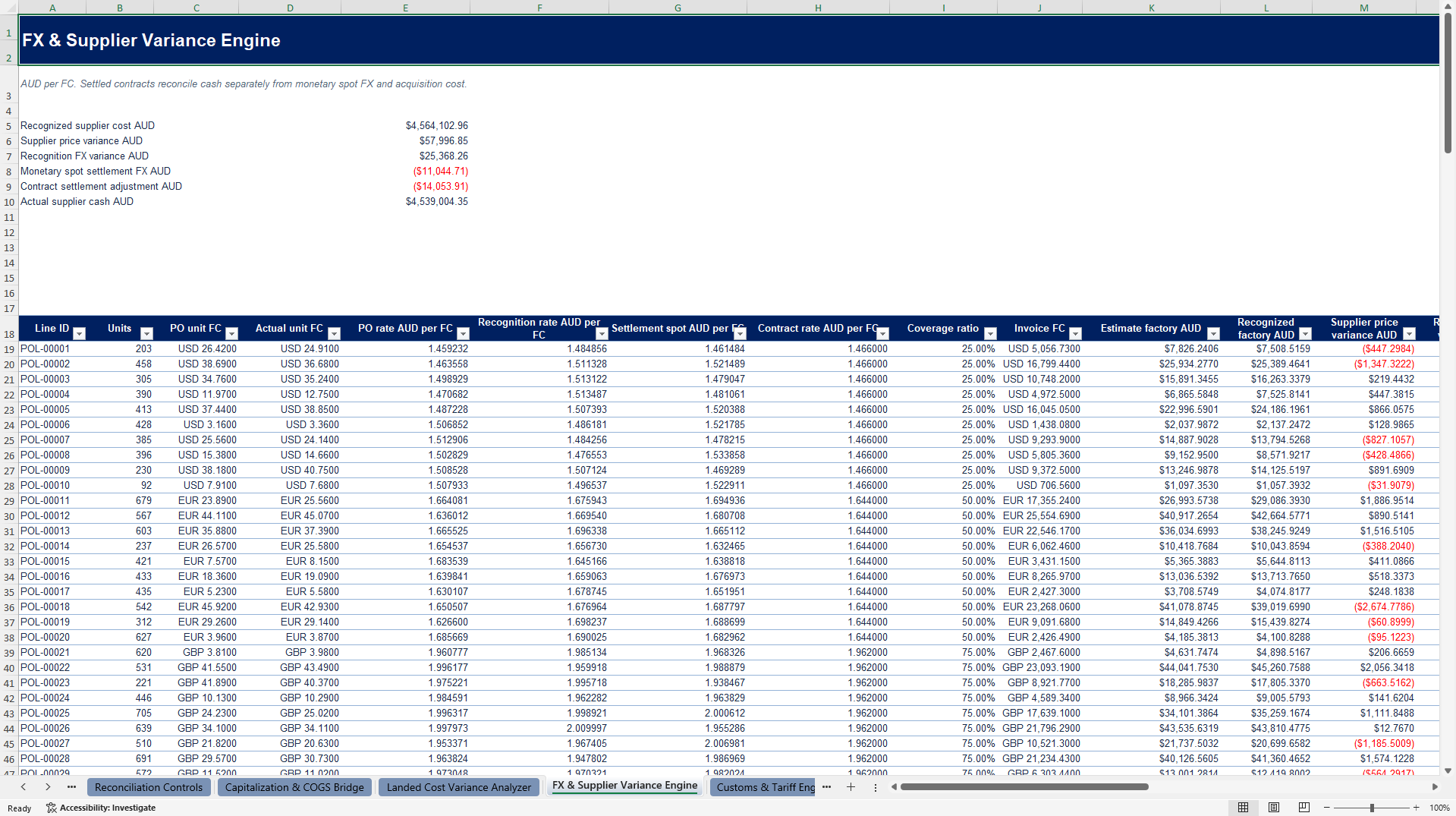Open the Supplier price variance AUD filter
This screenshot has height=816, width=1456.
click(x=1409, y=334)
